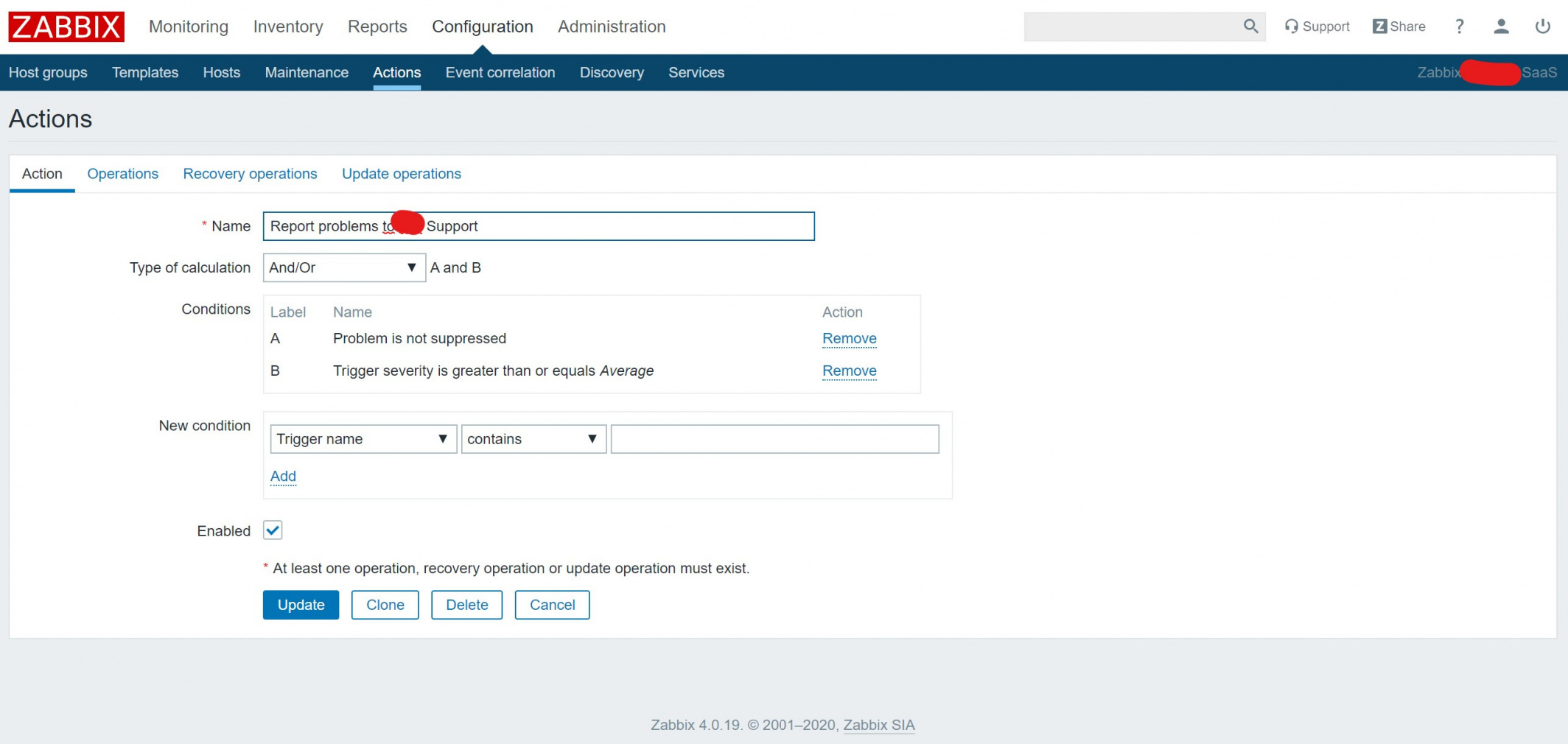Open the Help question mark icon
Viewport: 1568px width, 744px height.
click(1459, 27)
